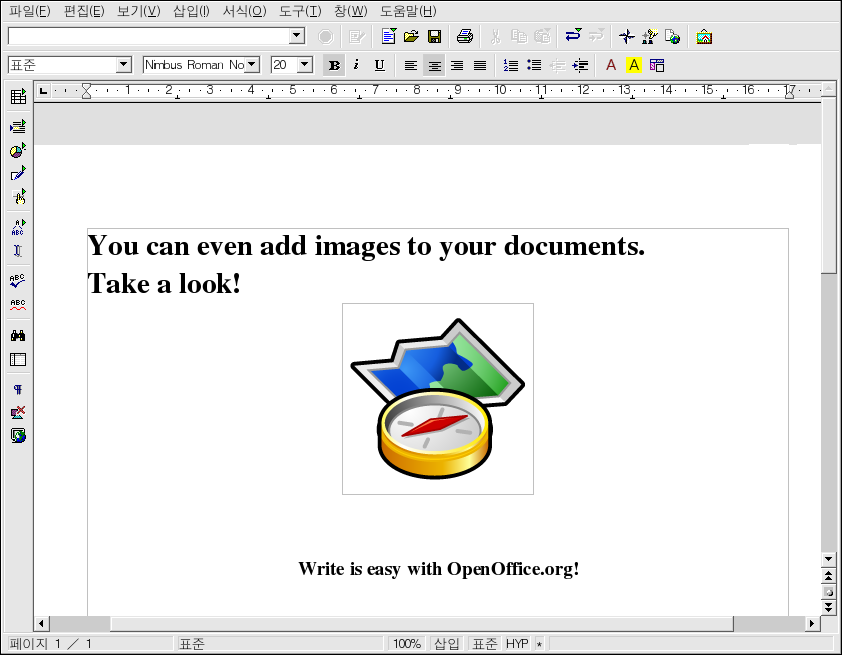Click the Navigator compass icon
Screen dimensions: 842x655
[x=626, y=37]
